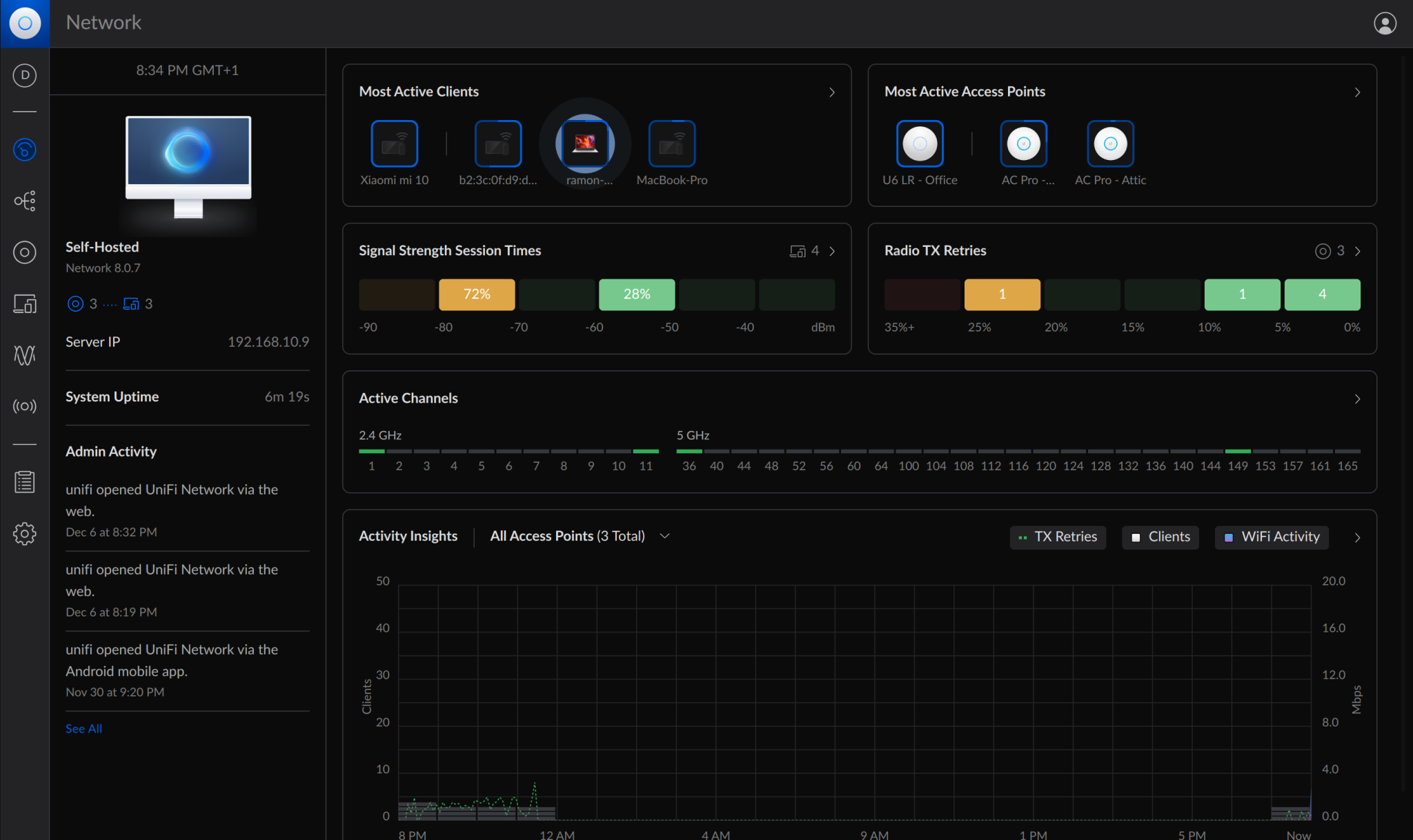Open the Devices panel in the sidebar

25,252
